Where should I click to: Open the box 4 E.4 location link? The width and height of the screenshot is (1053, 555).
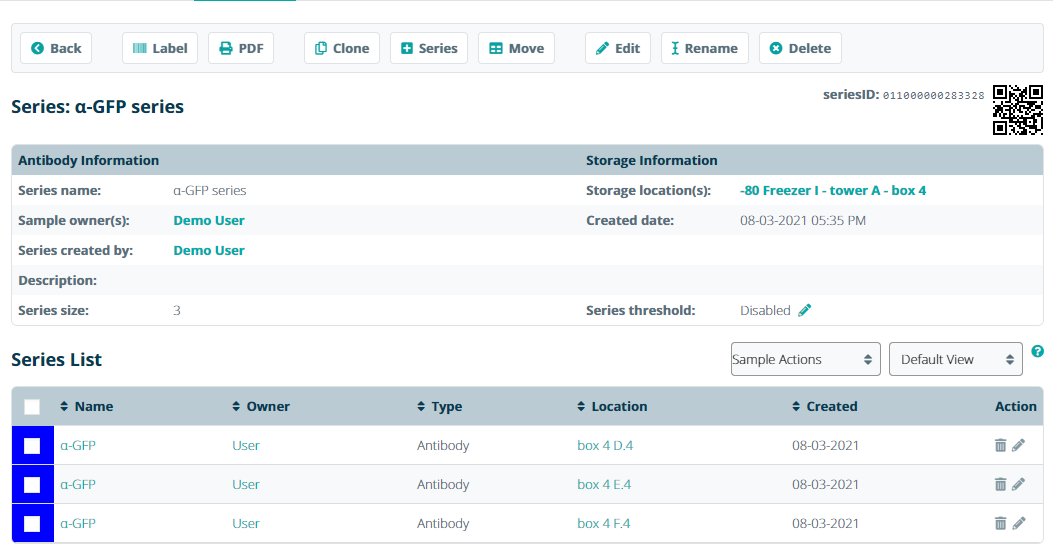(604, 485)
